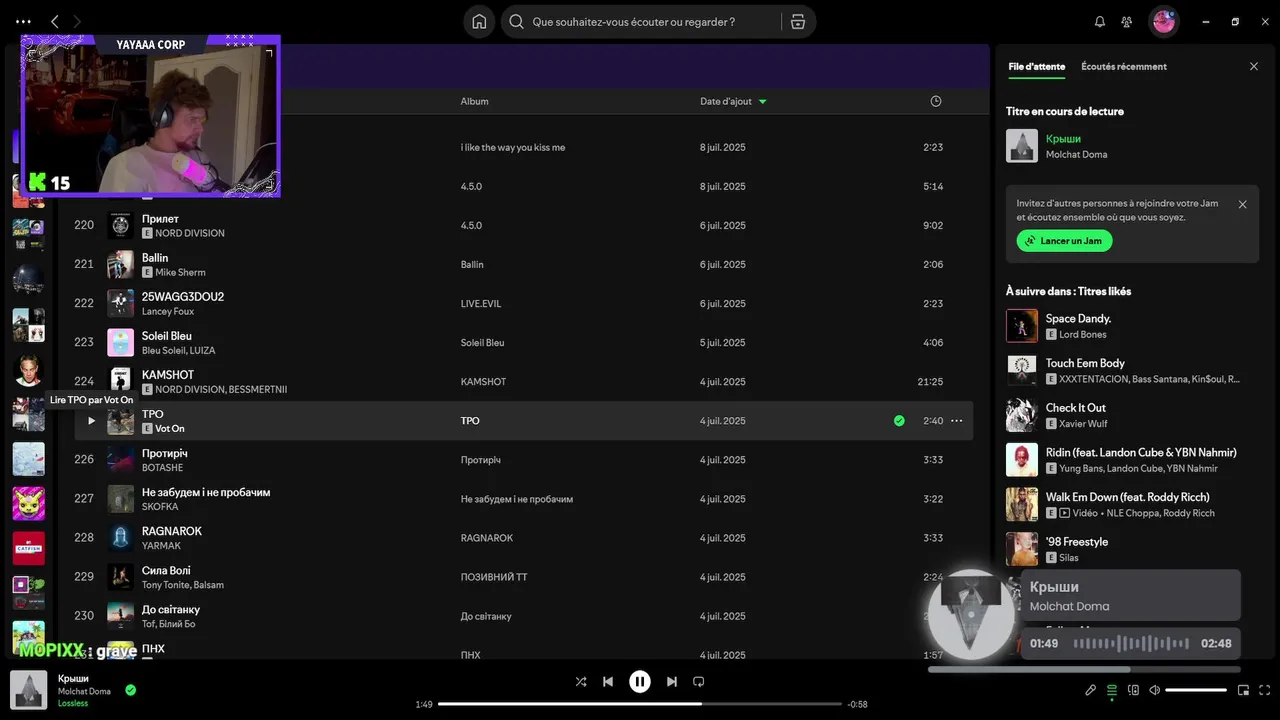Click the Xavier Wulf artist link
The height and width of the screenshot is (720, 1280).
(1084, 424)
